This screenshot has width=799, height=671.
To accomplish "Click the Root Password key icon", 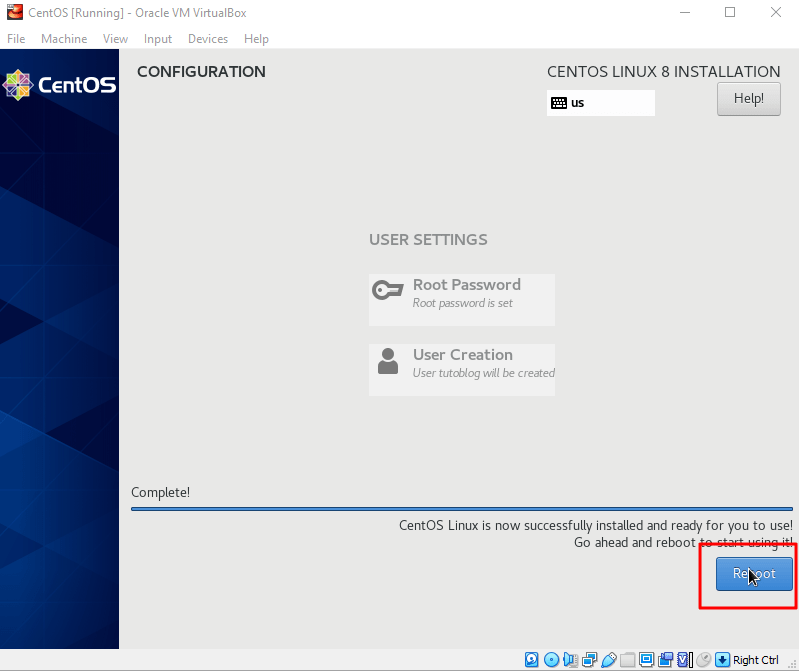I will [x=388, y=290].
